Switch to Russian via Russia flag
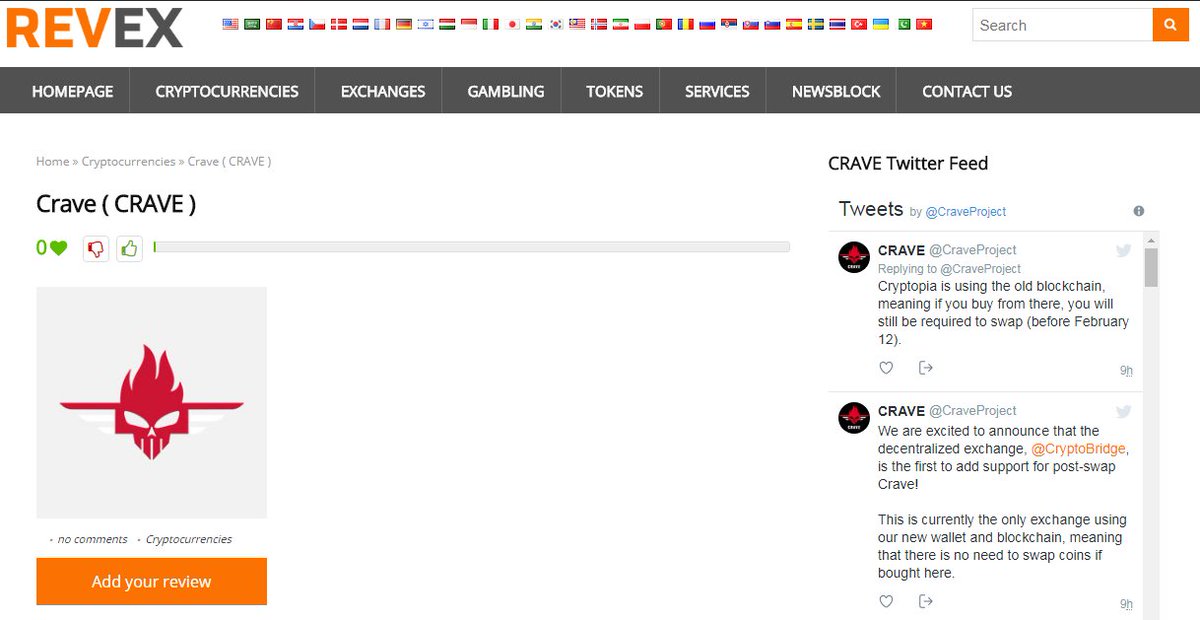The image size is (1200, 620). pyautogui.click(x=707, y=24)
